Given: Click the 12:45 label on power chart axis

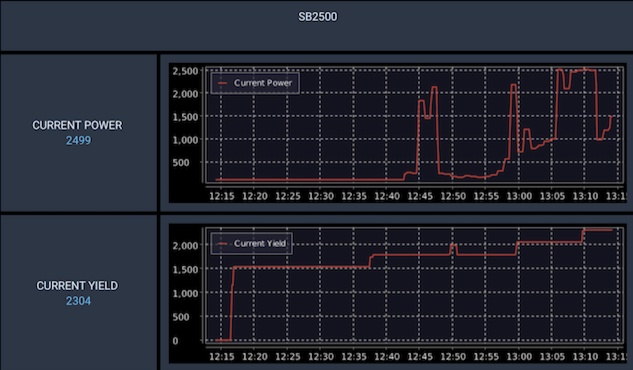Looking at the screenshot, I should [x=420, y=196].
